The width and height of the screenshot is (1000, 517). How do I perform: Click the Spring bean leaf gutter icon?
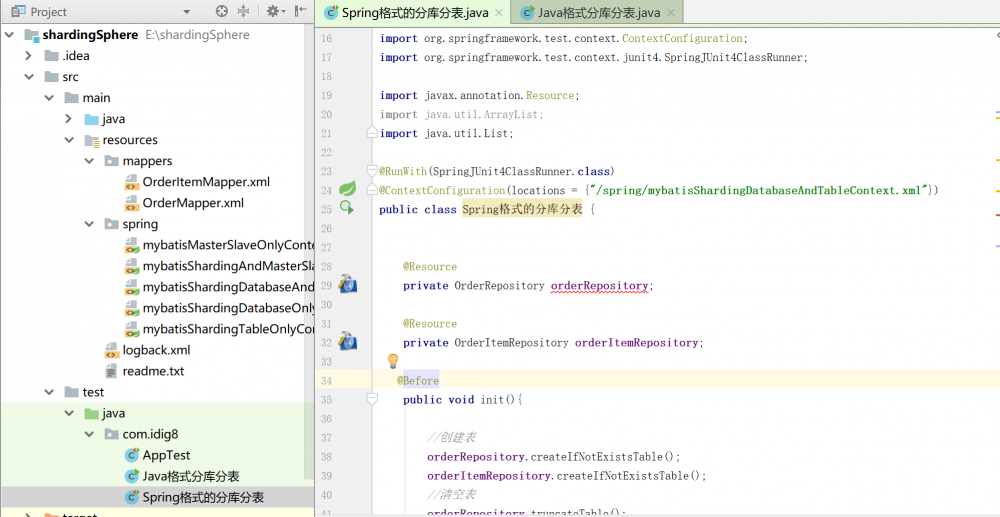coord(347,188)
